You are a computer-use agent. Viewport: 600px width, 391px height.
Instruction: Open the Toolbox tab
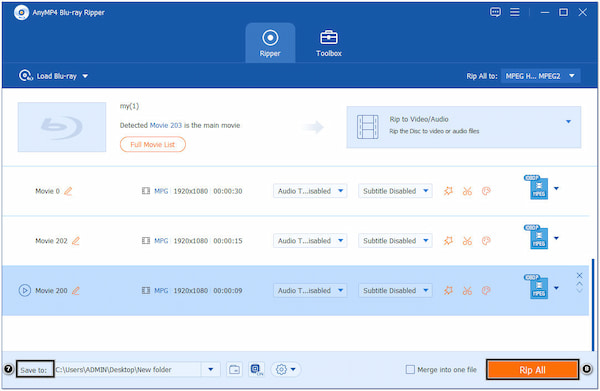[329, 43]
